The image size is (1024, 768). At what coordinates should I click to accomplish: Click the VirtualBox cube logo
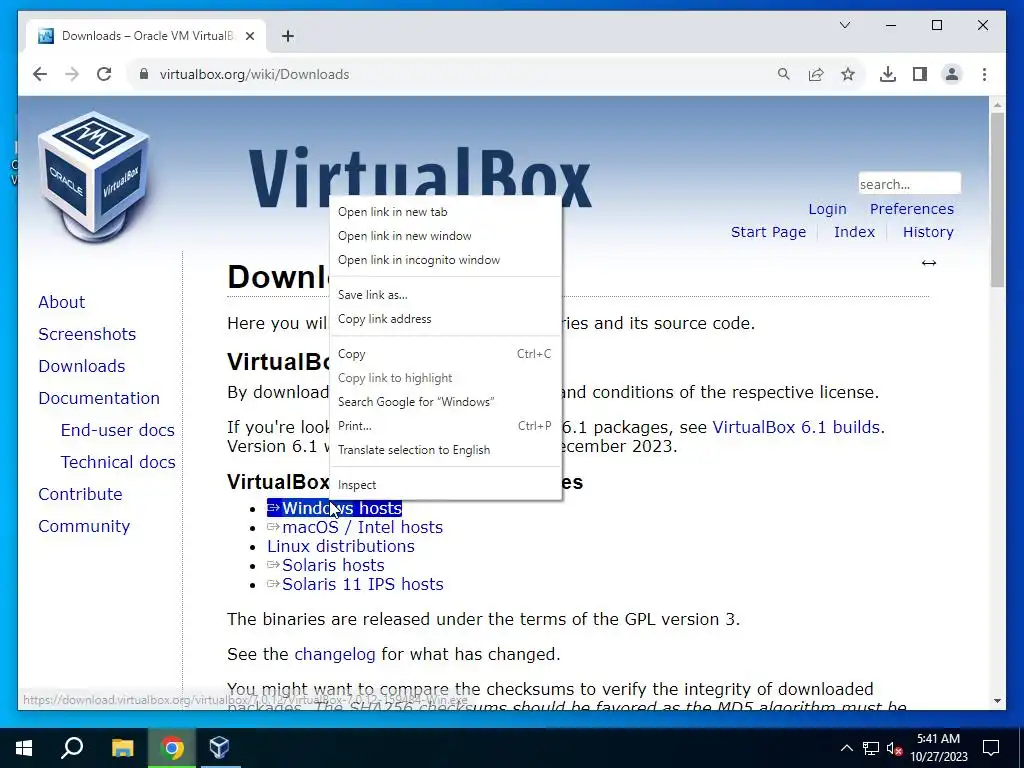[x=93, y=176]
